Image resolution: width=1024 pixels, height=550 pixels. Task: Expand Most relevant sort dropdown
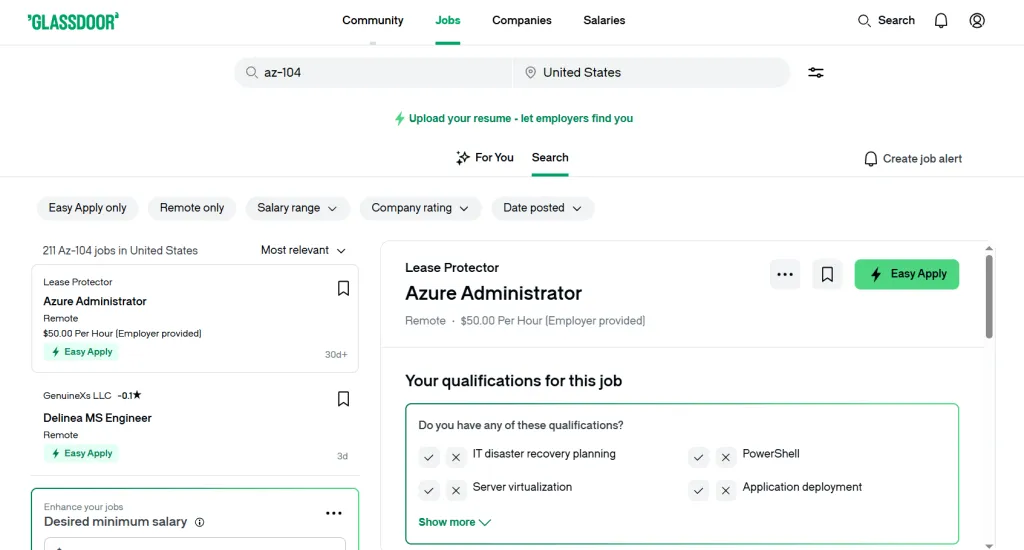(303, 250)
